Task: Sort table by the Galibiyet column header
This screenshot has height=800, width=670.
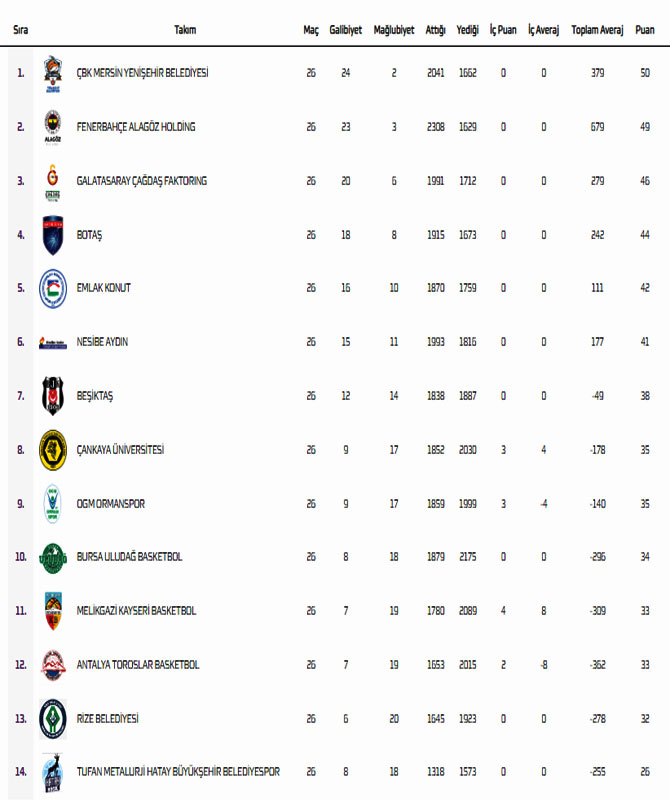Action: [345, 30]
